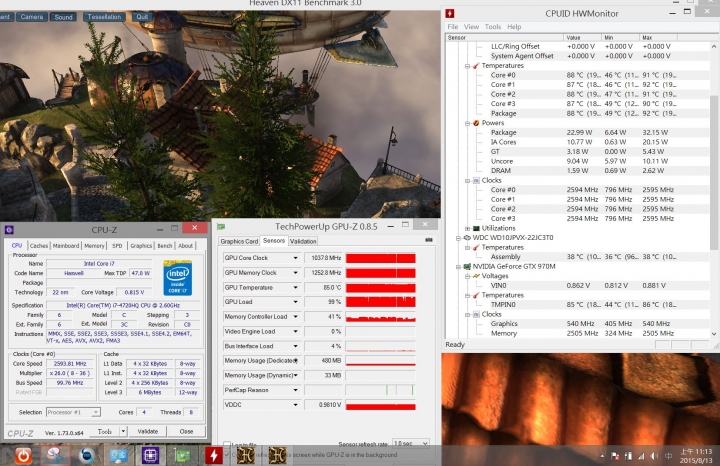Click the orange power icon in the taskbar

coord(23,455)
